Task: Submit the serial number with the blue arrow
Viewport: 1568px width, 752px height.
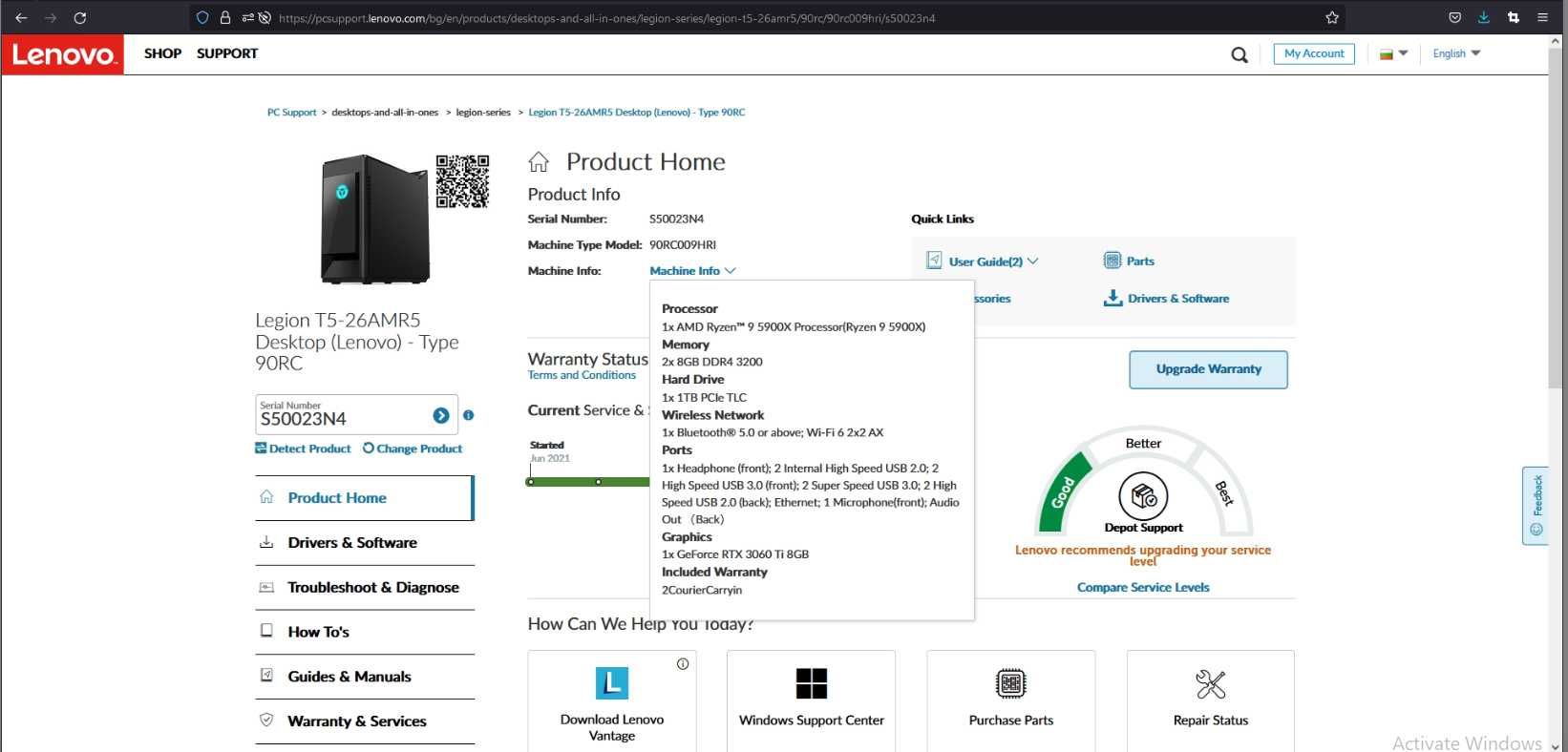Action: tap(440, 415)
